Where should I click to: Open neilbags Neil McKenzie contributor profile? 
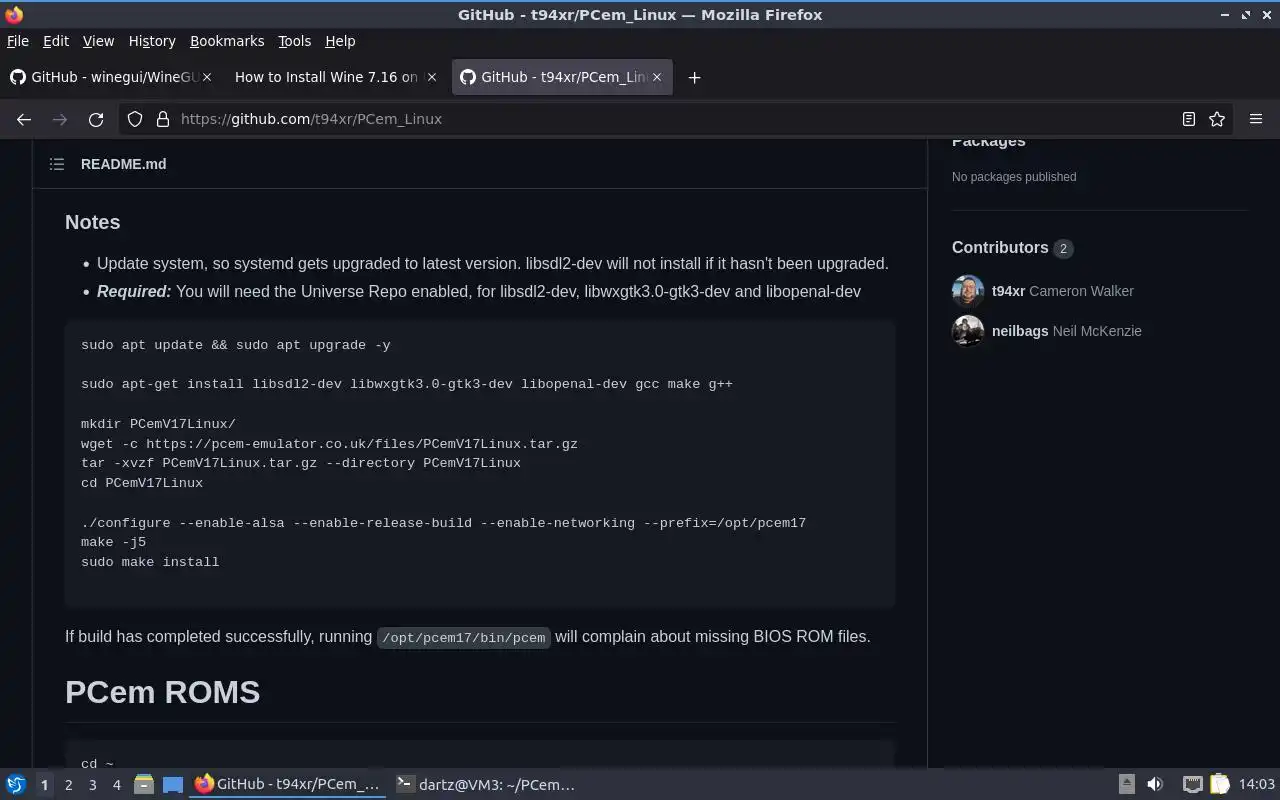[x=1066, y=331]
